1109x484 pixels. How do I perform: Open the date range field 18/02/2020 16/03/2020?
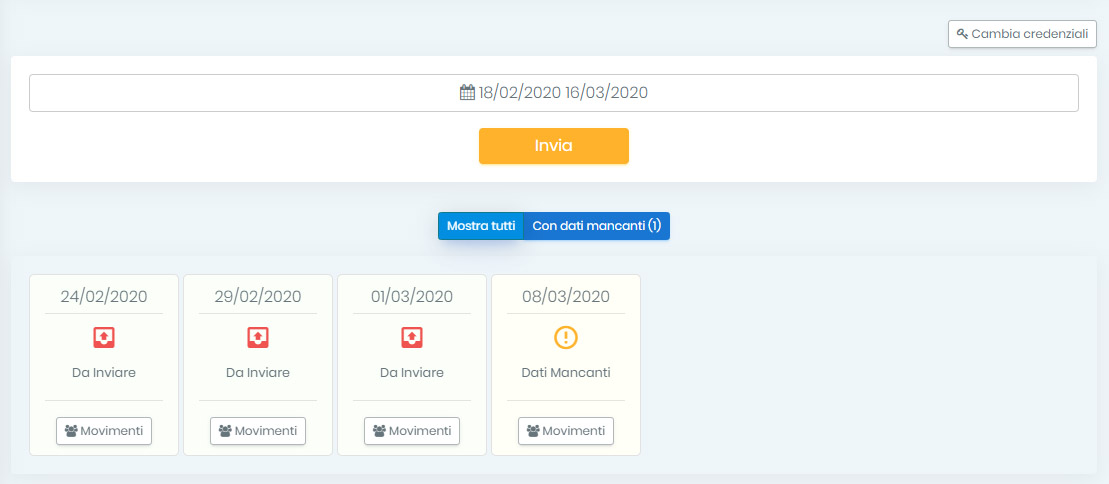554,93
